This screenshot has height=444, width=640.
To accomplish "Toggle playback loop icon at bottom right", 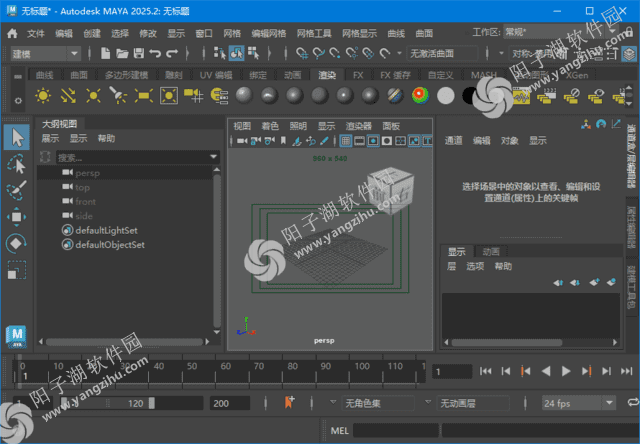I will tap(633, 403).
